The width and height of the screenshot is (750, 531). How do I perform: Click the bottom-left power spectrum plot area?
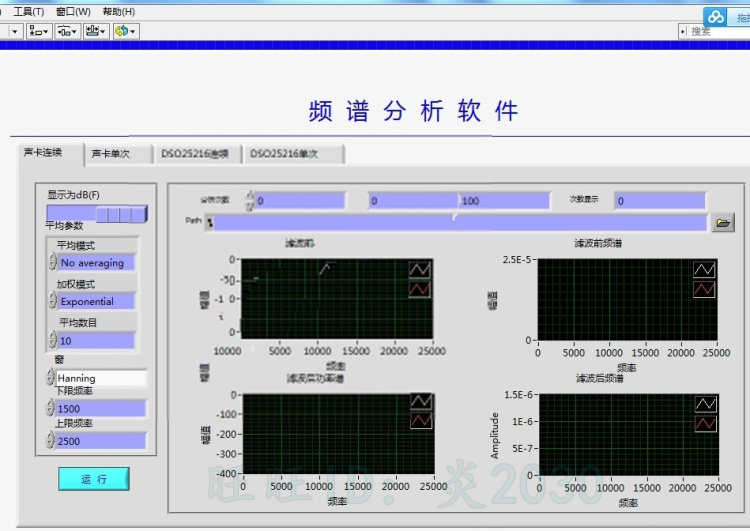point(339,434)
